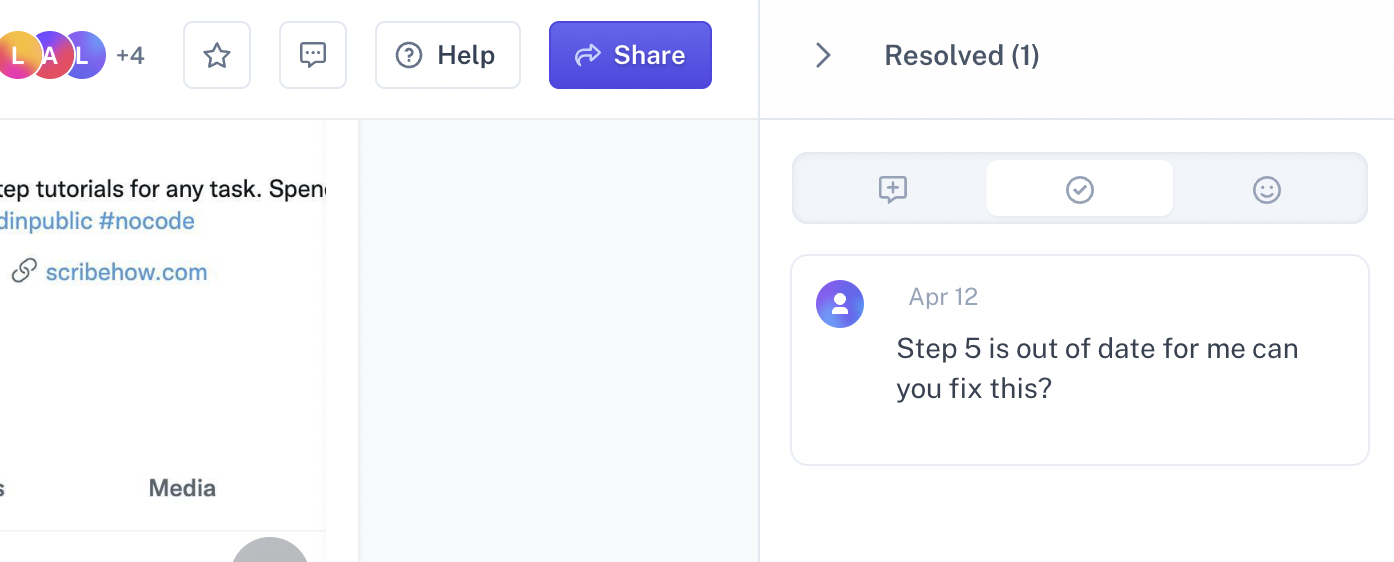
Task: Open the reactions smiley tab
Action: (x=1266, y=189)
